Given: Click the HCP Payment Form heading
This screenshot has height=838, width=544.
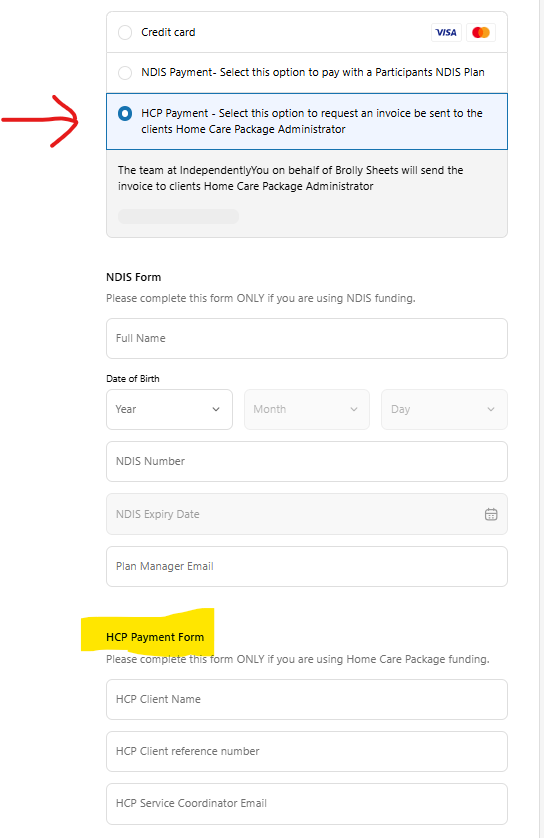Looking at the screenshot, I should [x=155, y=637].
